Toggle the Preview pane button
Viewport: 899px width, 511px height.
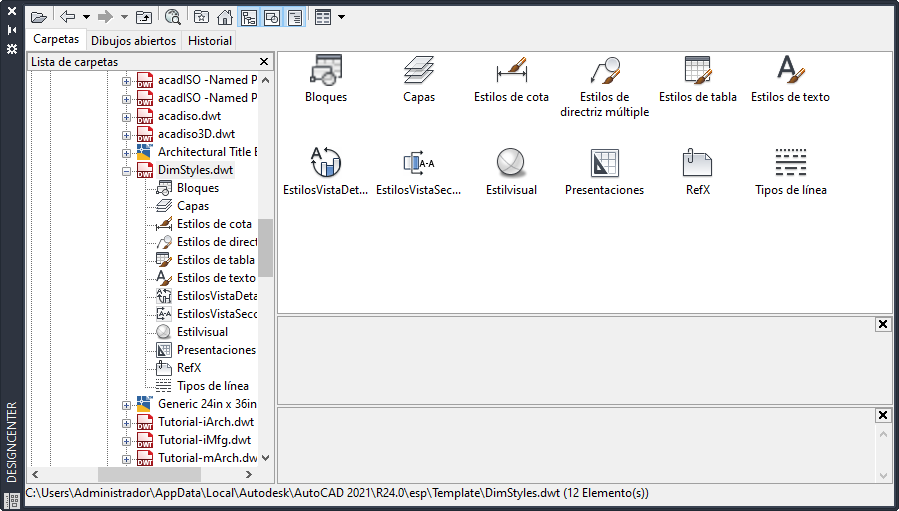coord(272,17)
